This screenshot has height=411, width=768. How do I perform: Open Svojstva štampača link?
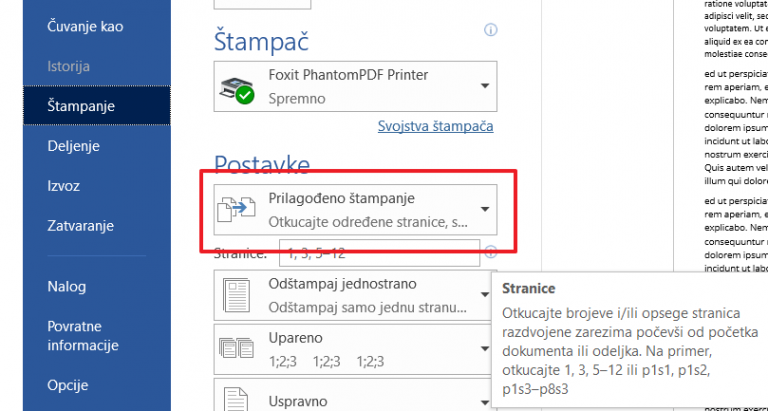(435, 126)
